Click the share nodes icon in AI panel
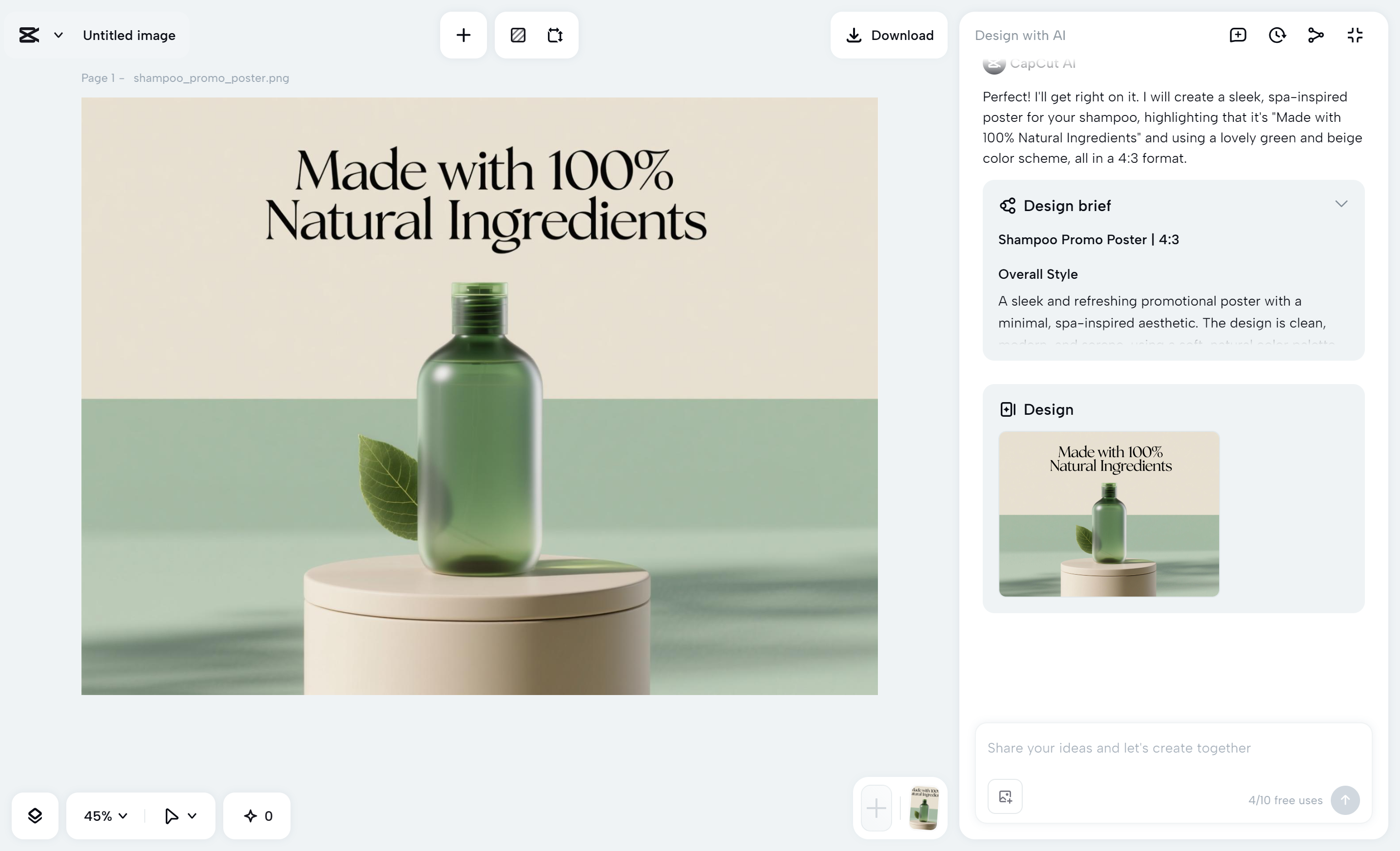Viewport: 1400px width, 851px height. (x=1316, y=35)
